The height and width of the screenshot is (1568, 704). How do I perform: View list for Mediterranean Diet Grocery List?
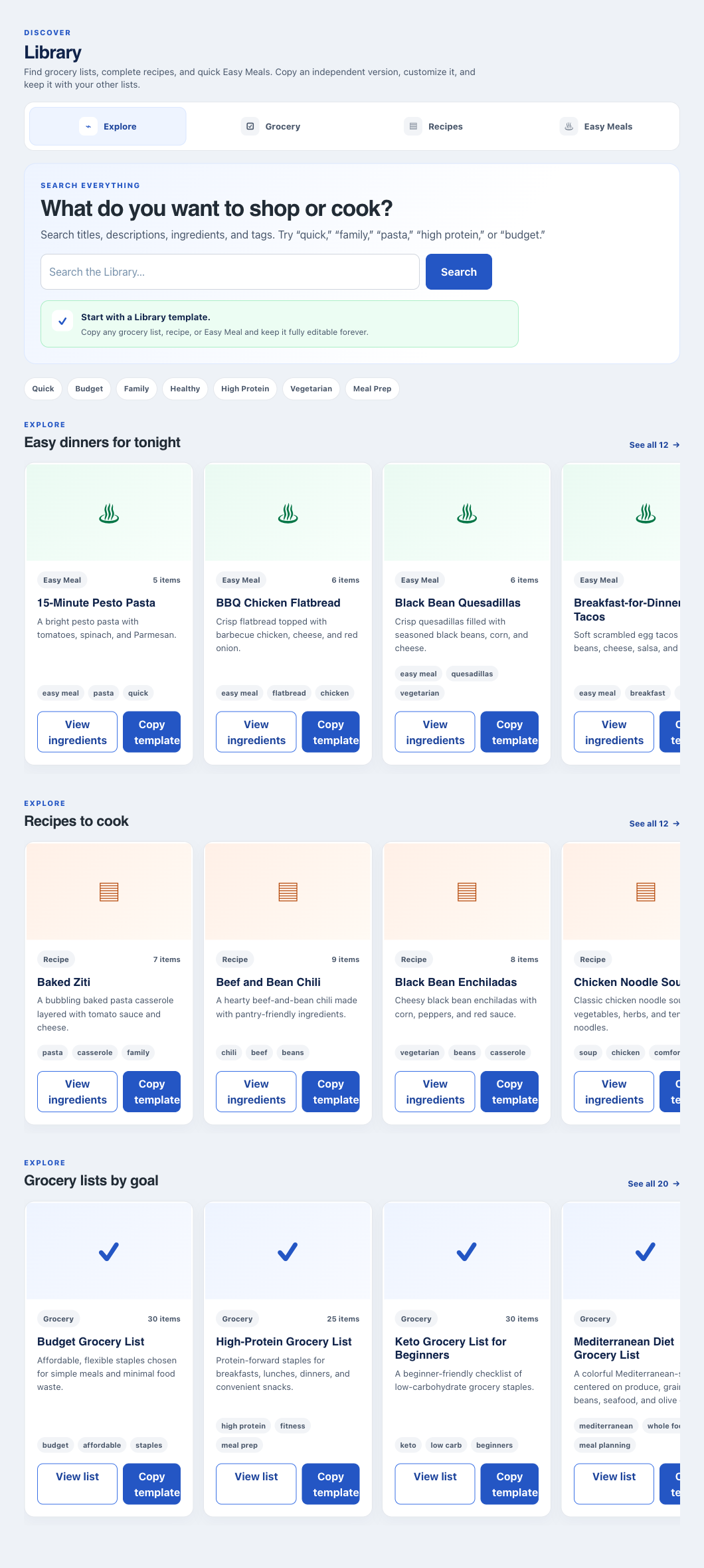click(614, 1484)
